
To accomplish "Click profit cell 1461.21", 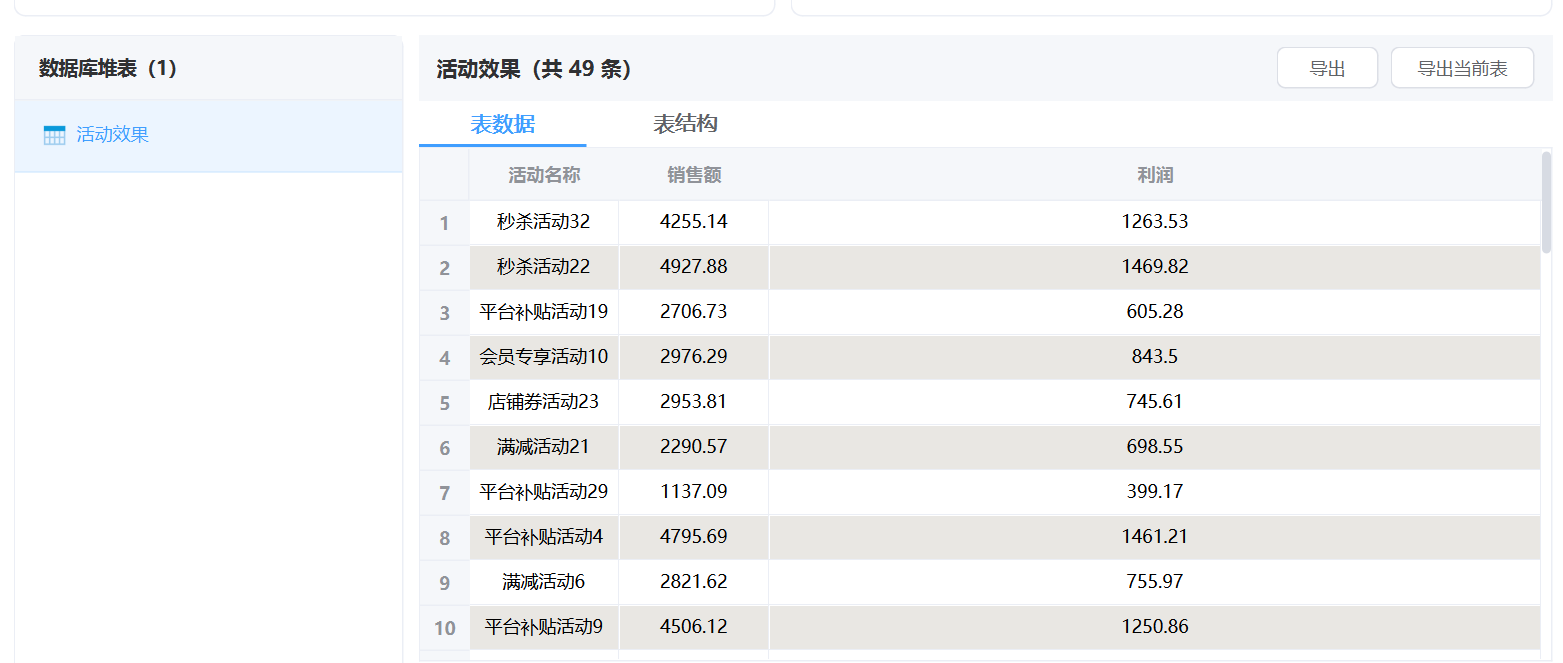I will 1154,537.
